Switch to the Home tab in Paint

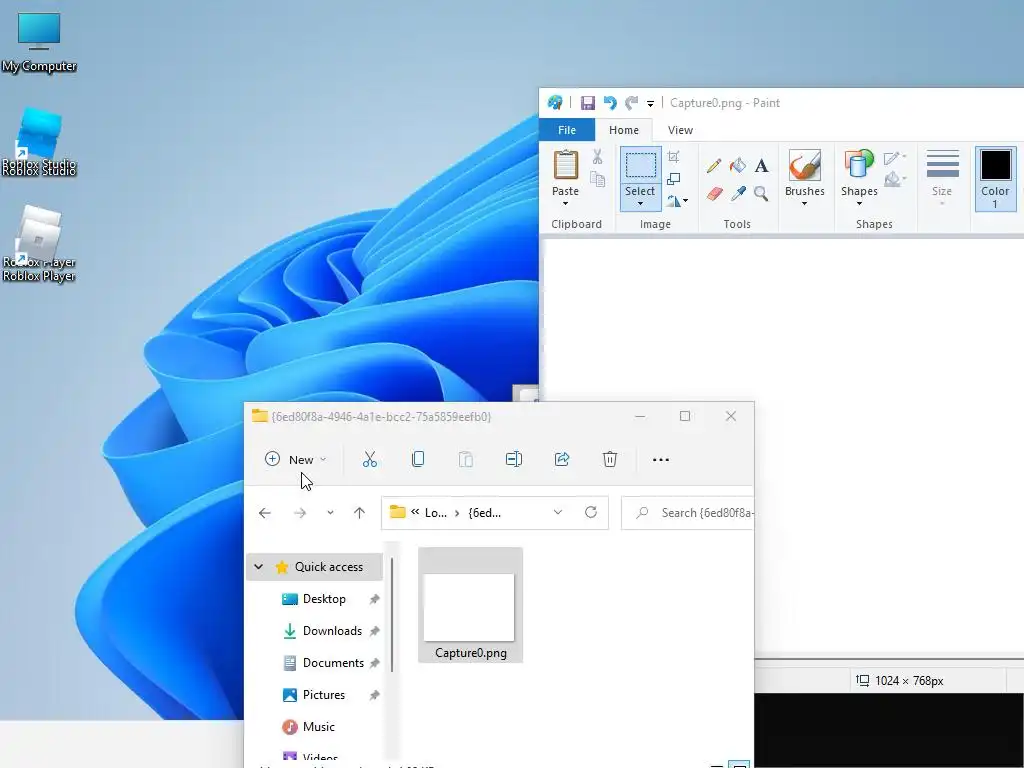(x=624, y=130)
